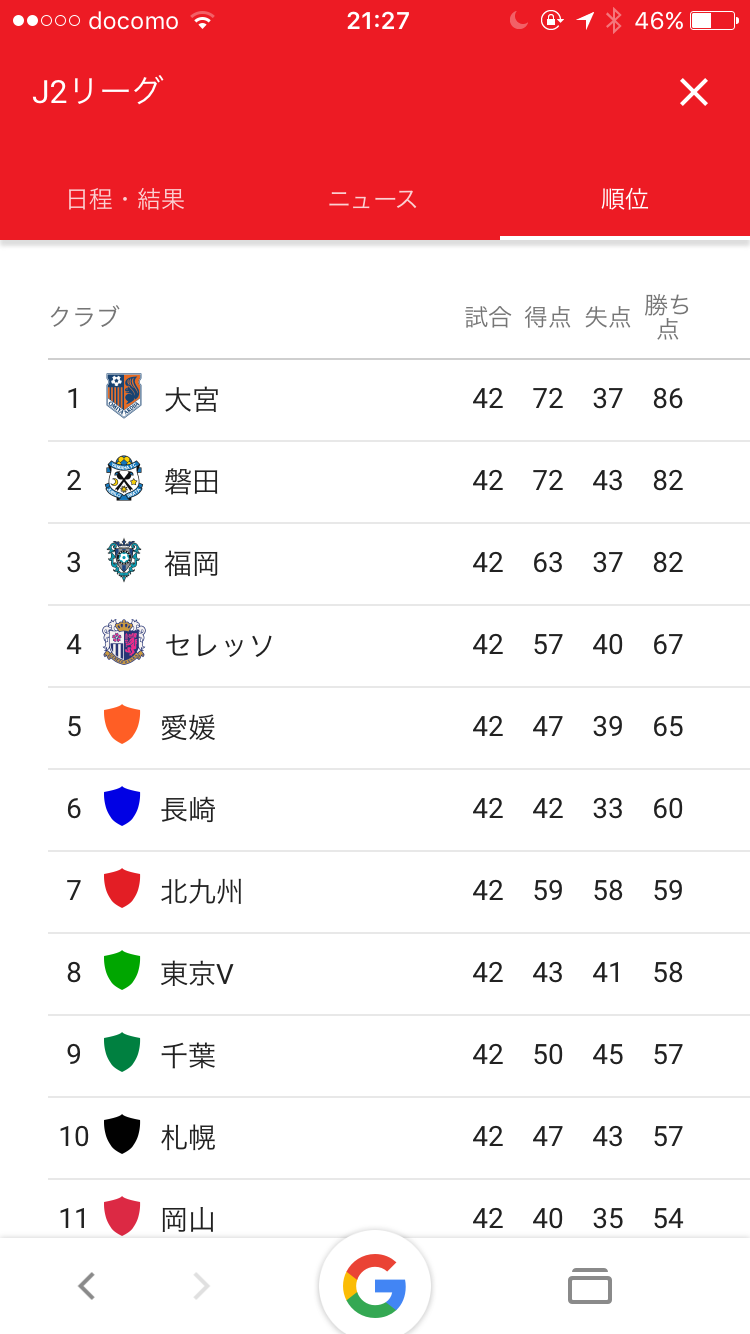The image size is (750, 1334).
Task: Open the browser tabs switcher icon
Action: click(x=589, y=1286)
